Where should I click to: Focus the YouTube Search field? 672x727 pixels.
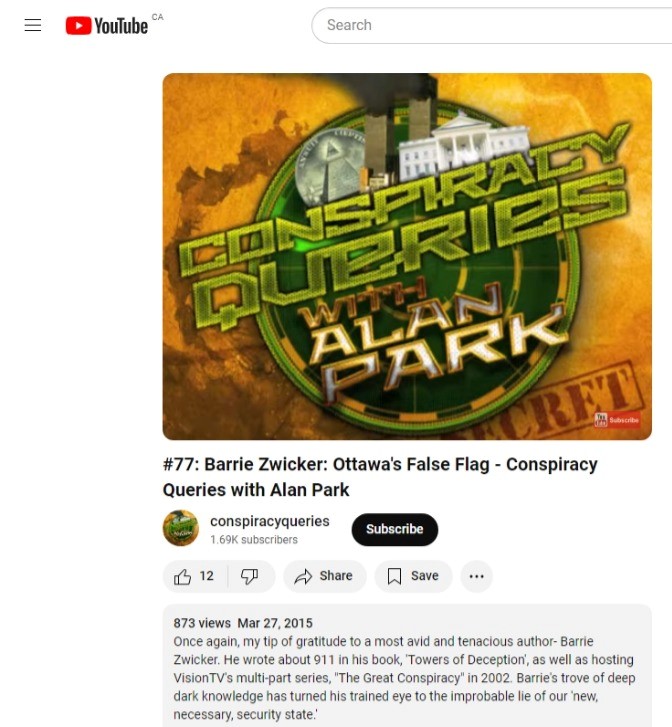[492, 25]
